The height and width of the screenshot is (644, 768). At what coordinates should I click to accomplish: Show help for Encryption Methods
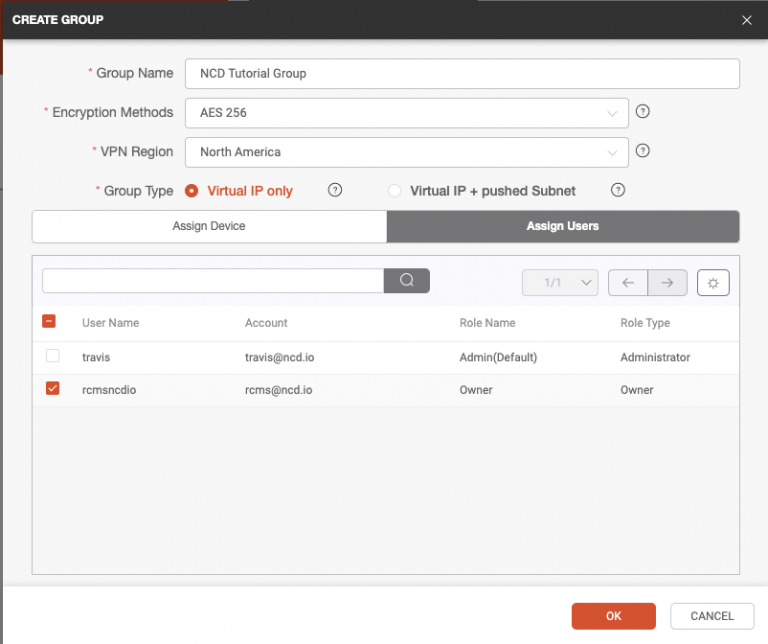click(643, 112)
